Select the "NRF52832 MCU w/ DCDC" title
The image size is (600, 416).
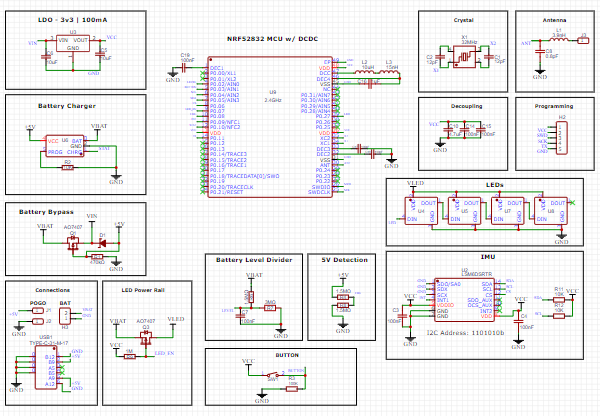(x=272, y=39)
